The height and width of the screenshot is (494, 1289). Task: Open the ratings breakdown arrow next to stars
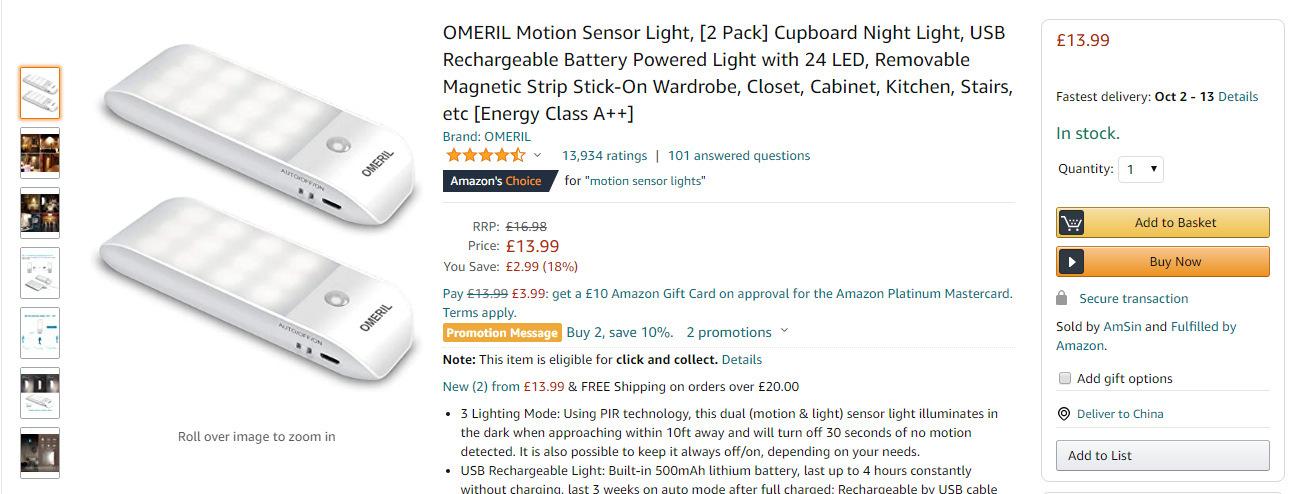(537, 155)
